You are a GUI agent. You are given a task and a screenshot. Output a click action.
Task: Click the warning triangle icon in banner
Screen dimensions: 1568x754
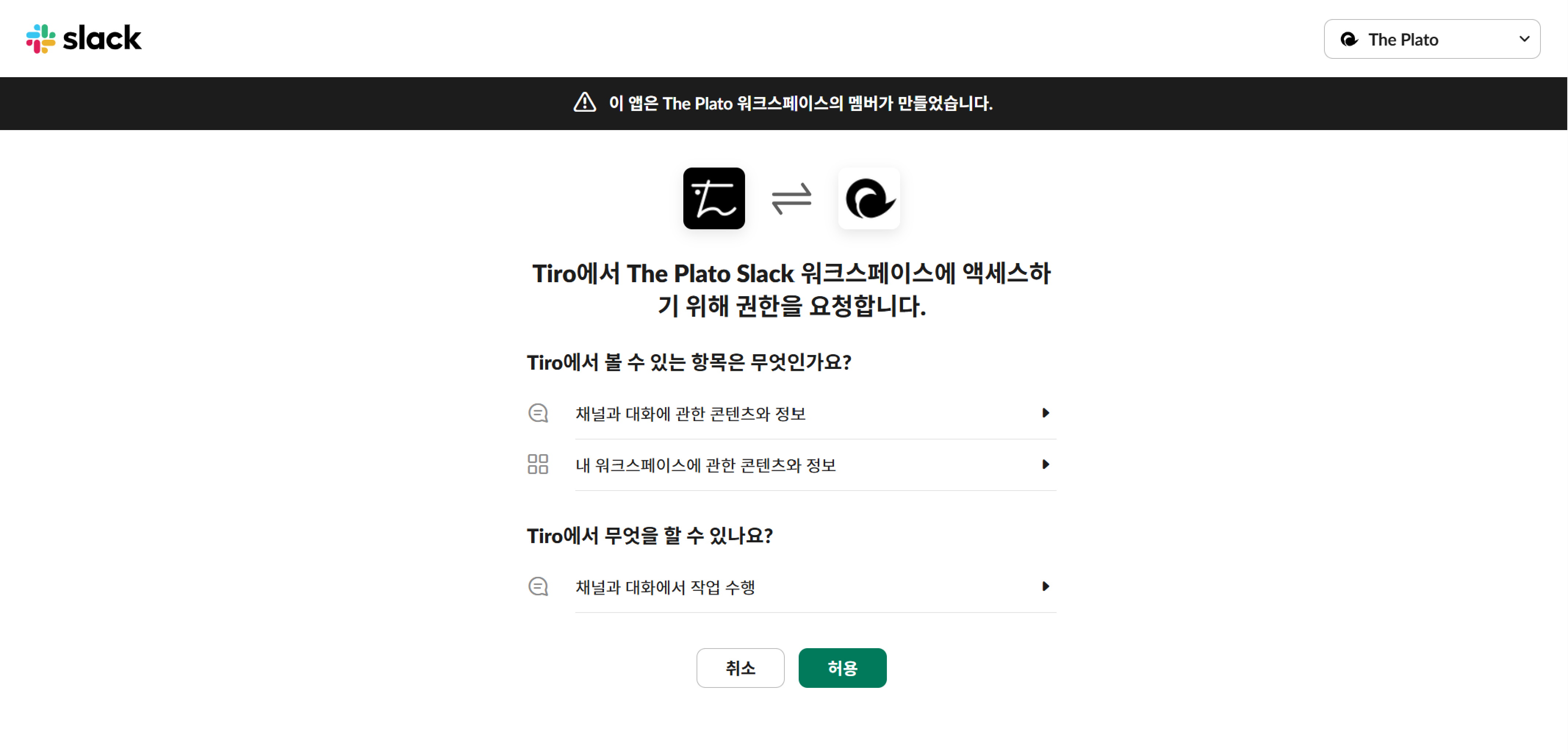[585, 103]
